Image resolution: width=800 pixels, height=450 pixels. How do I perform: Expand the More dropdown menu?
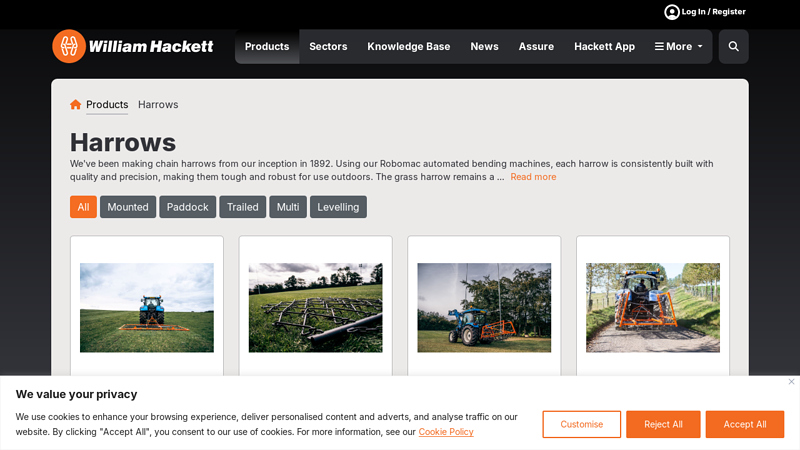tap(679, 46)
